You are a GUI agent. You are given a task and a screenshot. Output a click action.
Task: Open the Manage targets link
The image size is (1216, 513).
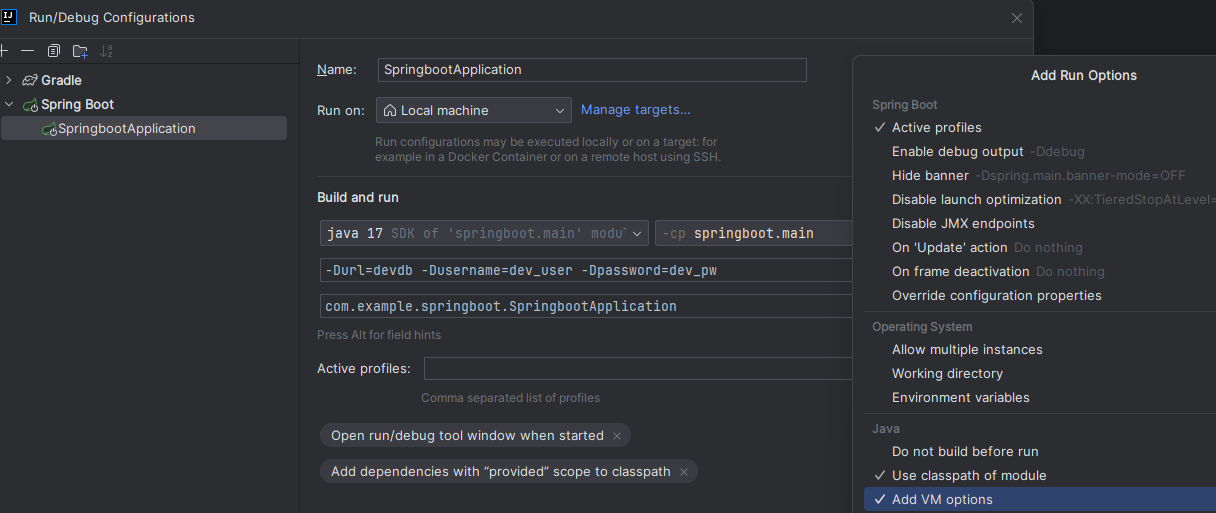pos(636,109)
